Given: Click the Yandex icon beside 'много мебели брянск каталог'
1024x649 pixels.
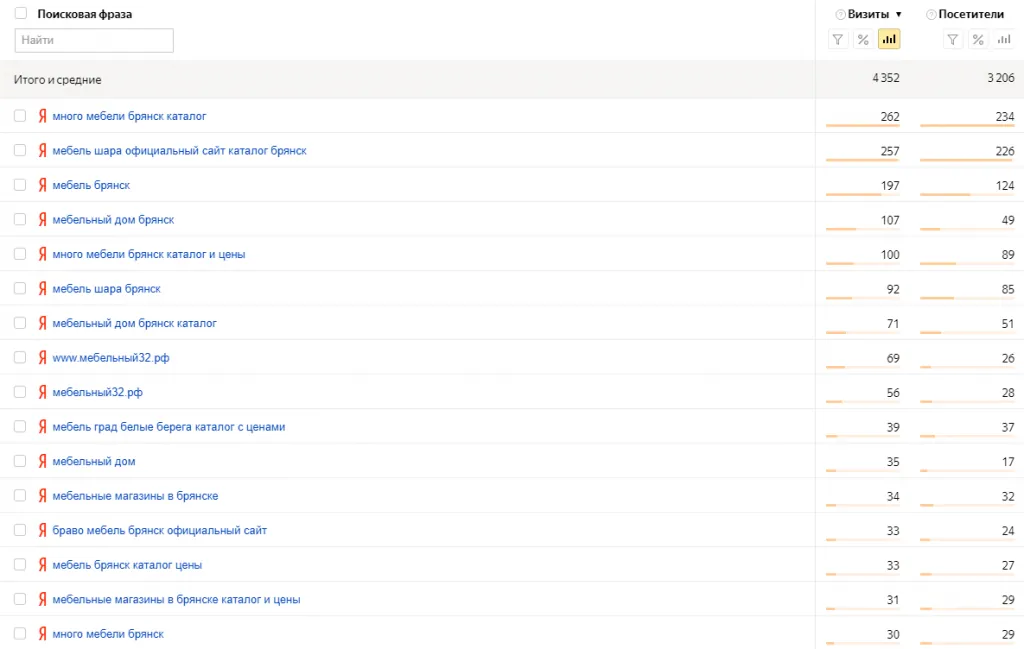Looking at the screenshot, I should coord(42,116).
